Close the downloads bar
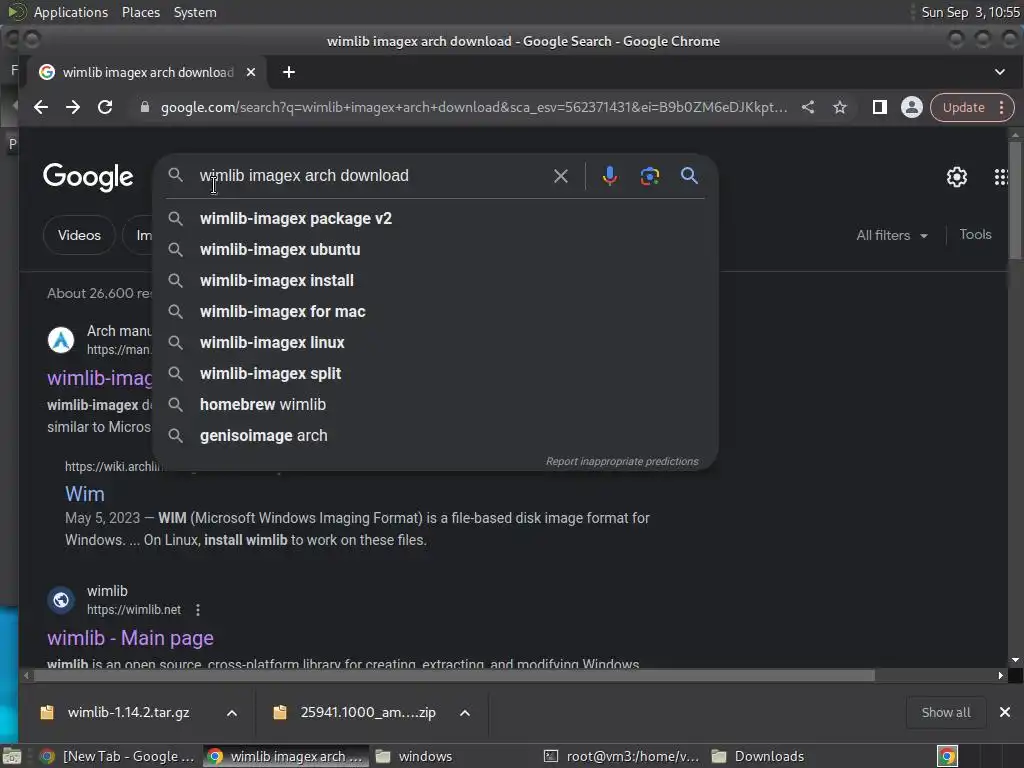This screenshot has width=1024, height=768. coord(1004,712)
